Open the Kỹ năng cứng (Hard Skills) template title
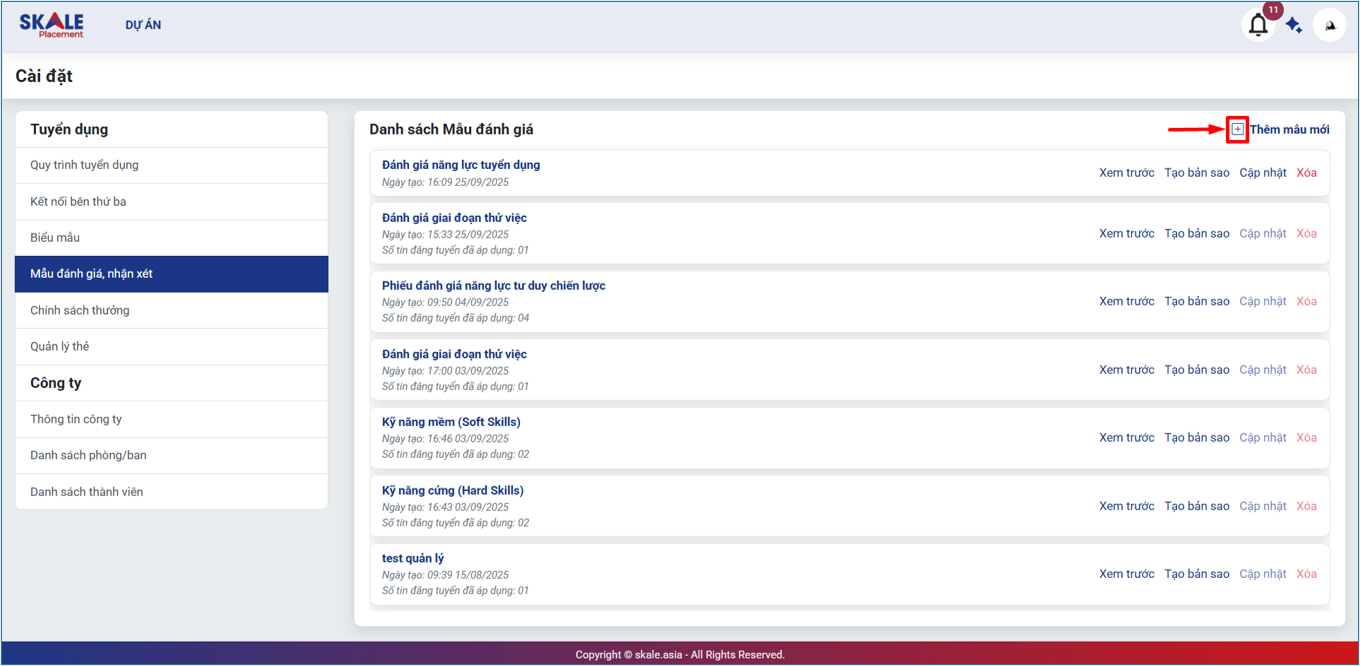The height and width of the screenshot is (666, 1360). (x=453, y=491)
